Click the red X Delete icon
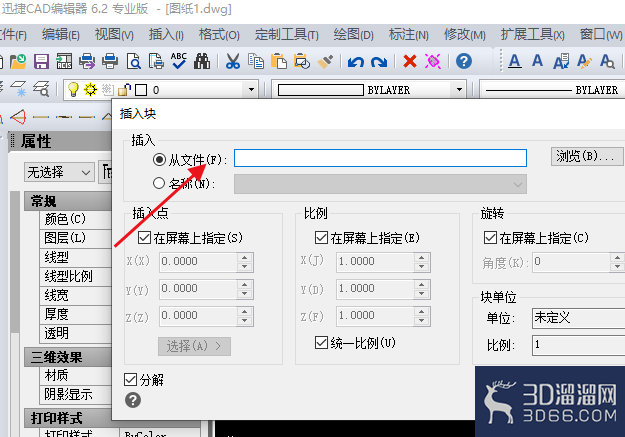 pos(410,61)
